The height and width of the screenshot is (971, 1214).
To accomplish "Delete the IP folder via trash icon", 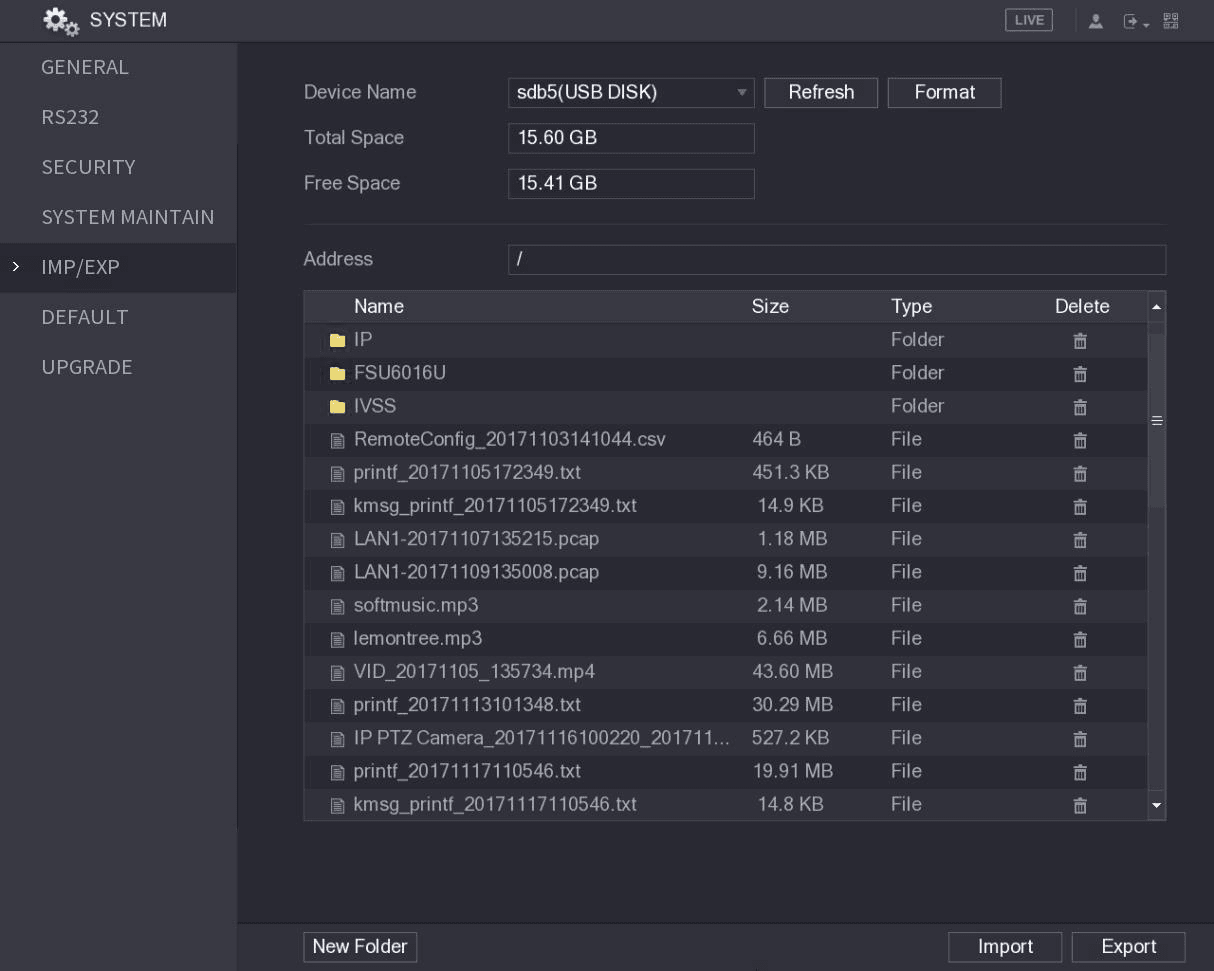I will [x=1080, y=341].
